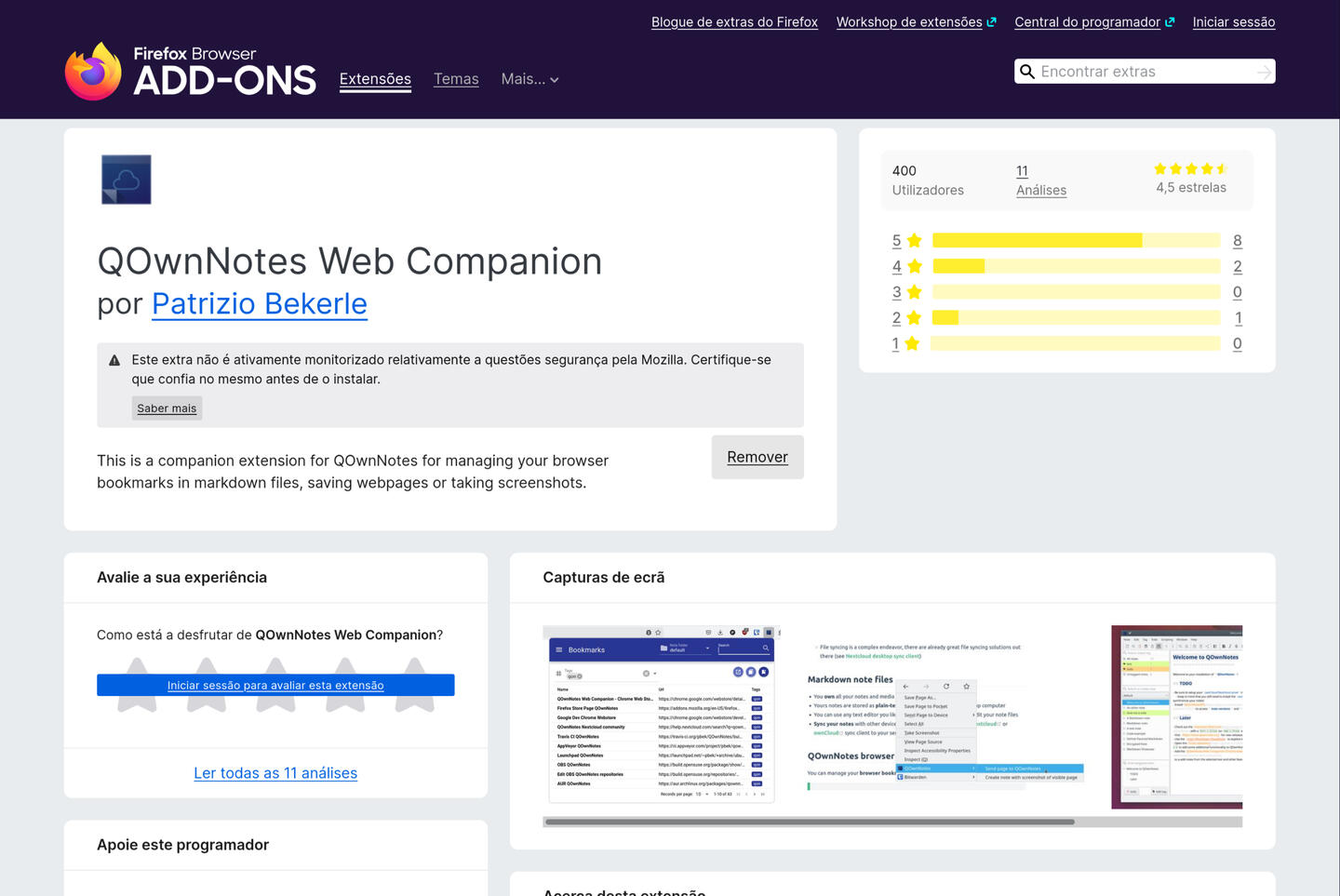1340x896 pixels.
Task: Click the QOwnNotes extension icon
Action: click(x=126, y=180)
